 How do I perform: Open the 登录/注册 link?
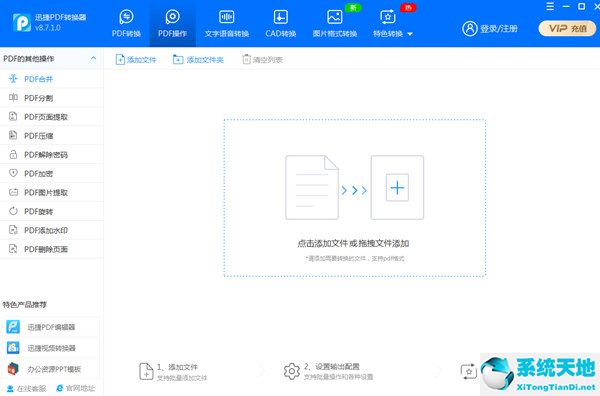pyautogui.click(x=499, y=29)
